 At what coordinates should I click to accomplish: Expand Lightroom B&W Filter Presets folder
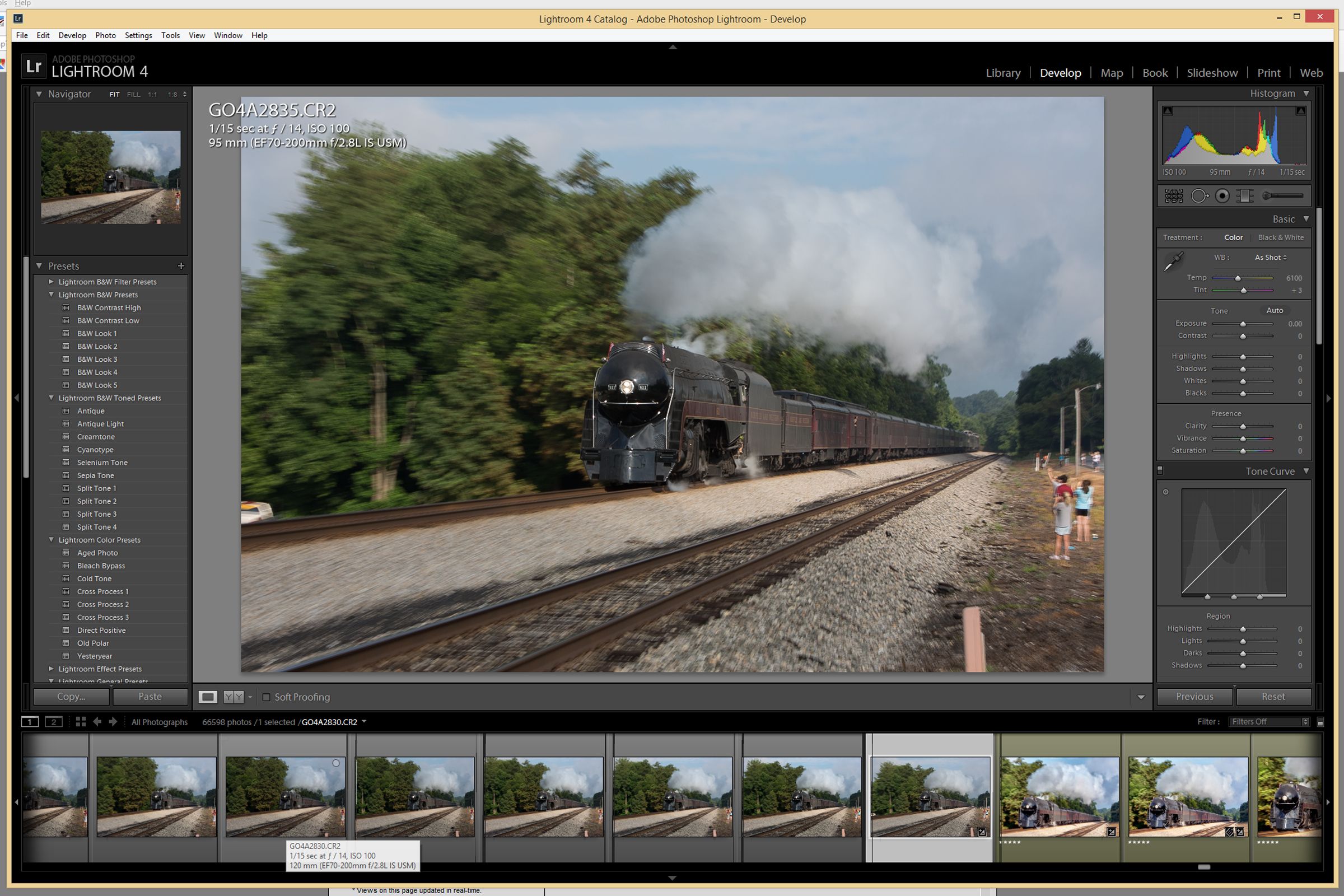52,282
